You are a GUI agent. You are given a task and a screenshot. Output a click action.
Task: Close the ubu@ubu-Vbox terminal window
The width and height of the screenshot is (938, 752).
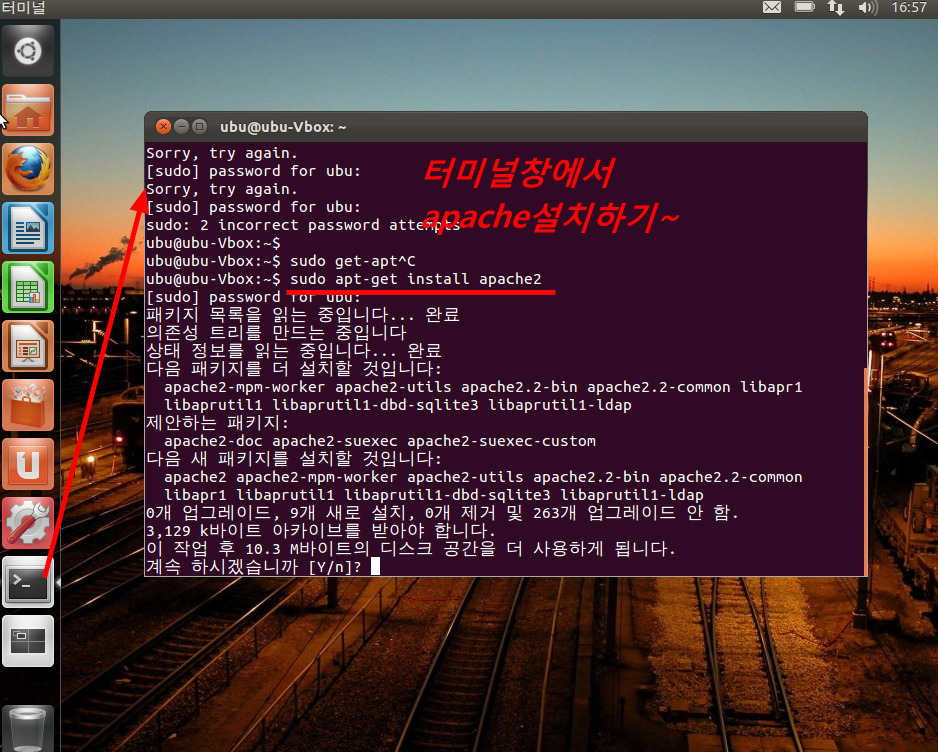coord(162,127)
